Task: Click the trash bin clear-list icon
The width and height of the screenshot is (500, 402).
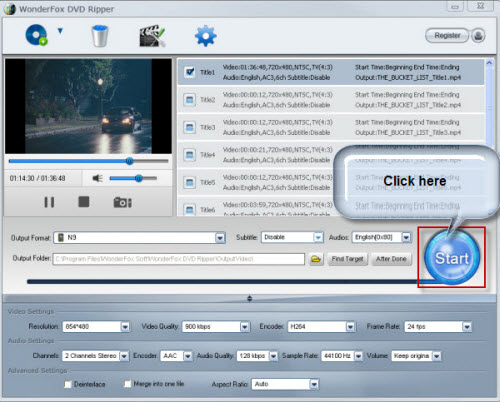Action: click(x=100, y=36)
